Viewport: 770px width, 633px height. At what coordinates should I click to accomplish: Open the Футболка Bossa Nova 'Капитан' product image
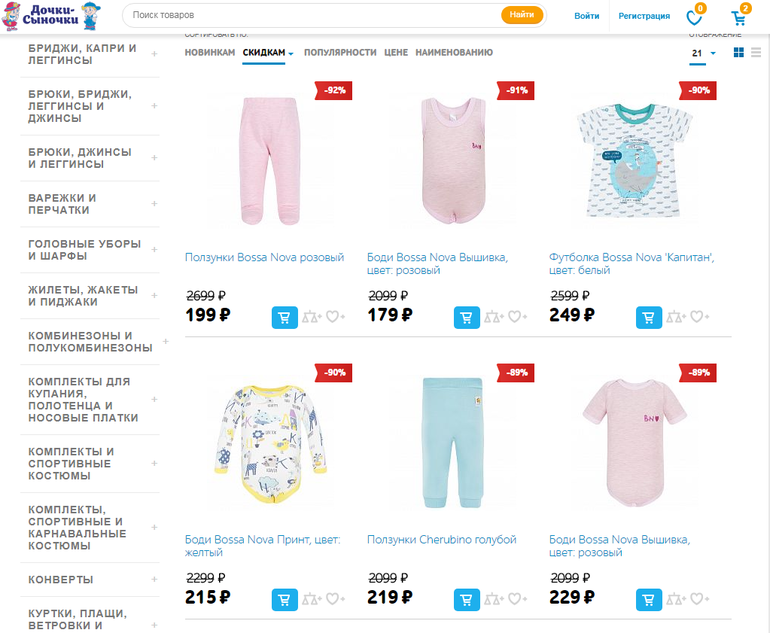tap(634, 160)
